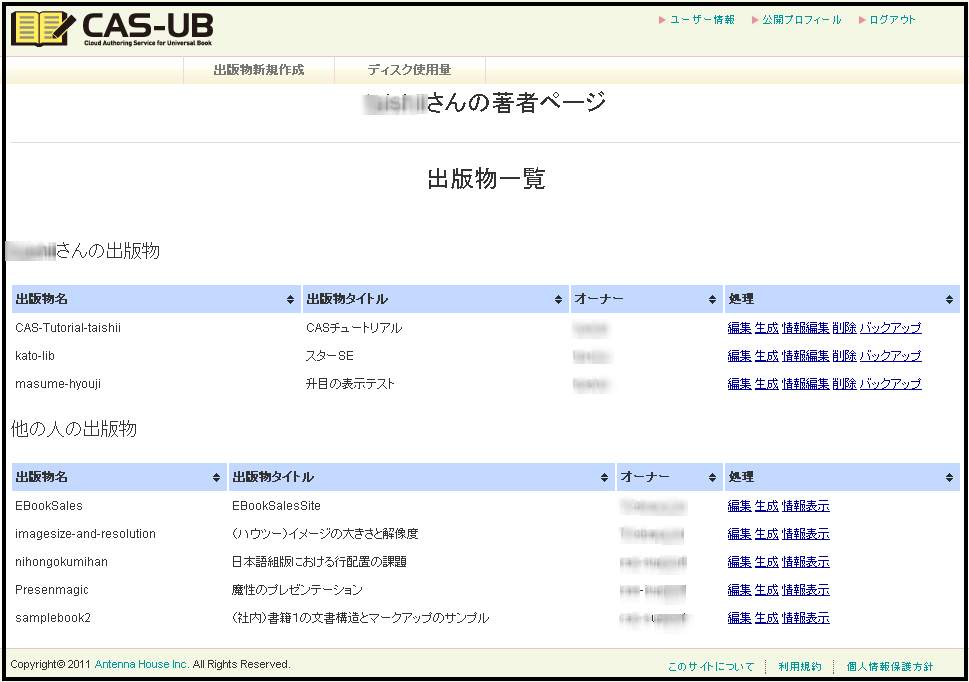Open 利用規約 in the footer
This screenshot has height=682, width=969.
click(x=800, y=664)
